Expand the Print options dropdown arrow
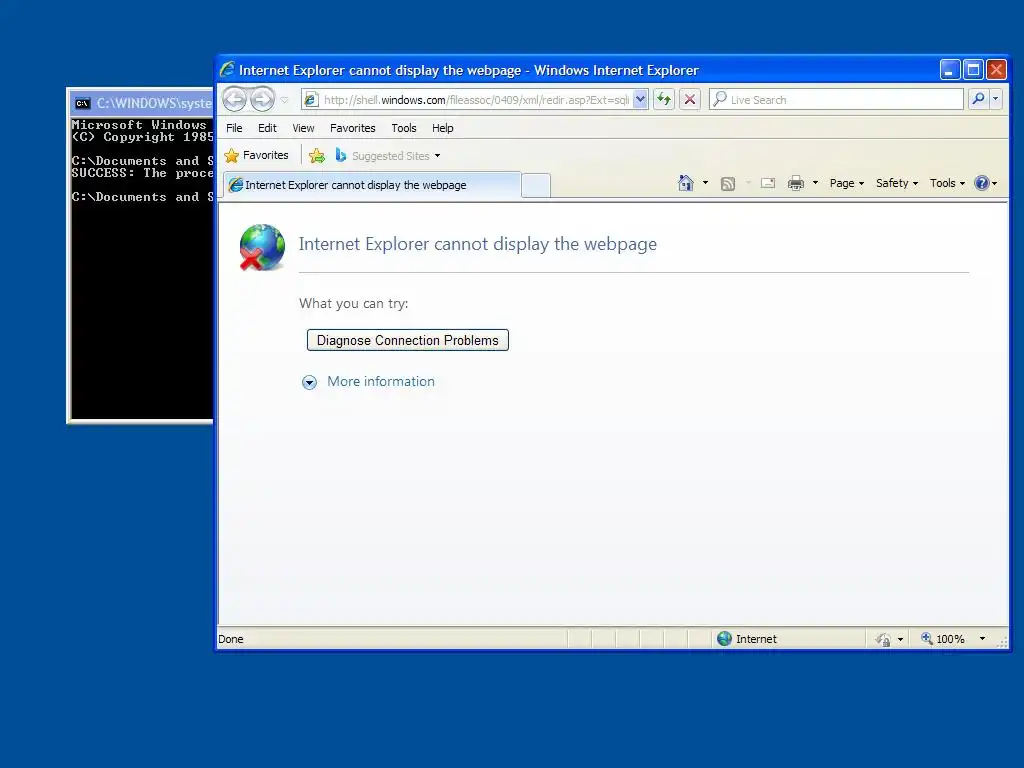Screen dimensions: 1024x768 tap(815, 183)
